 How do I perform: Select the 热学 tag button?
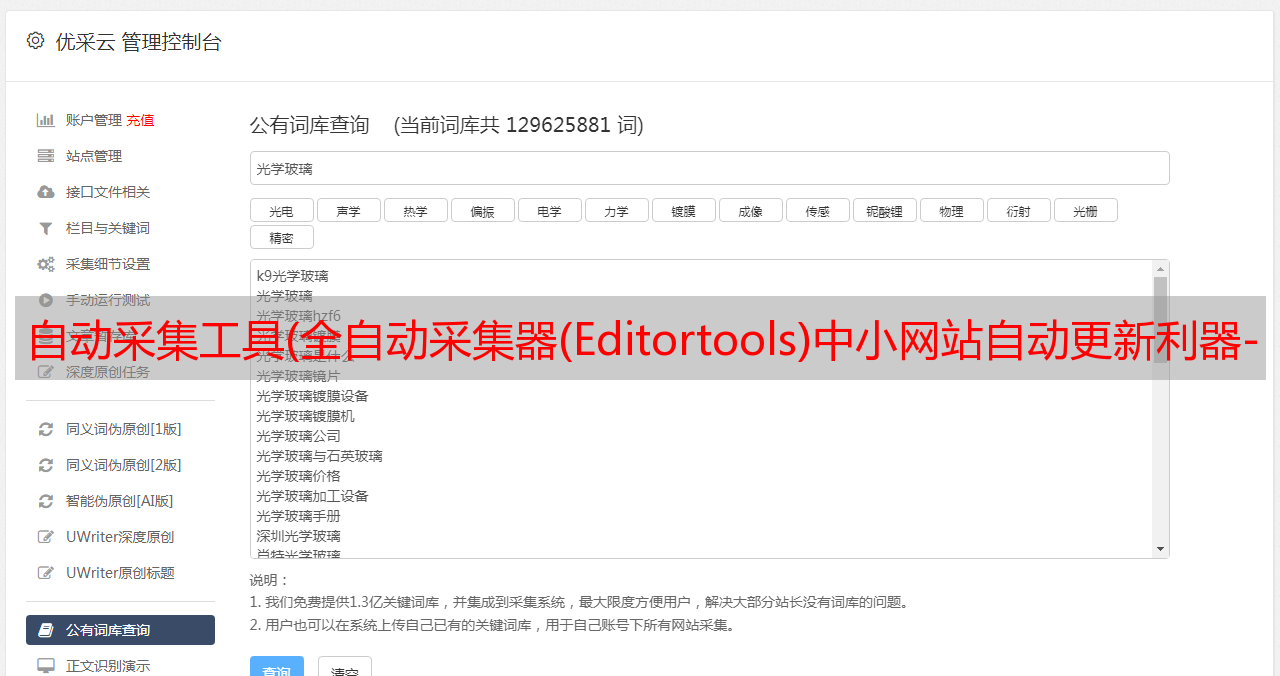coord(416,210)
